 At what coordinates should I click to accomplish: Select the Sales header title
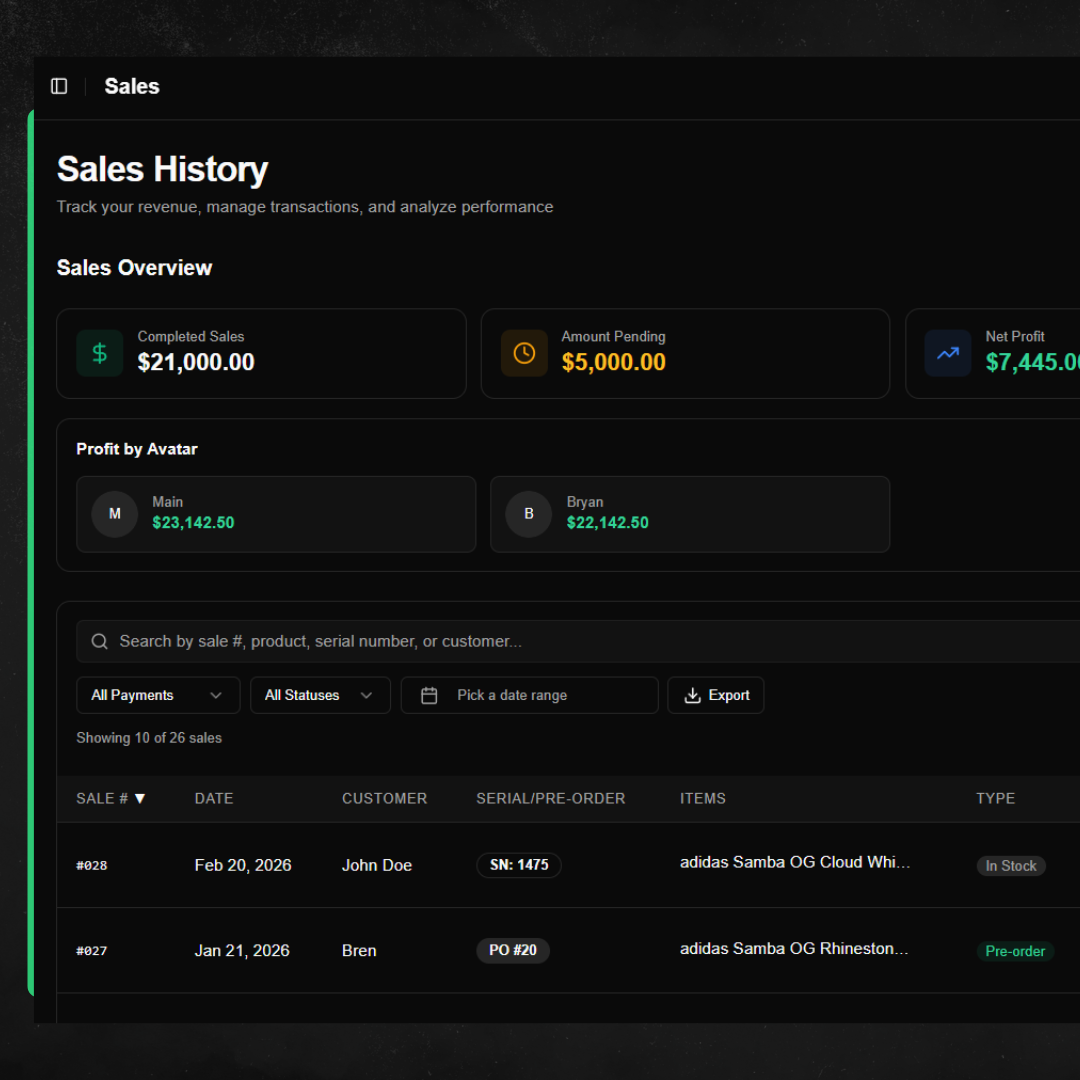tap(131, 86)
